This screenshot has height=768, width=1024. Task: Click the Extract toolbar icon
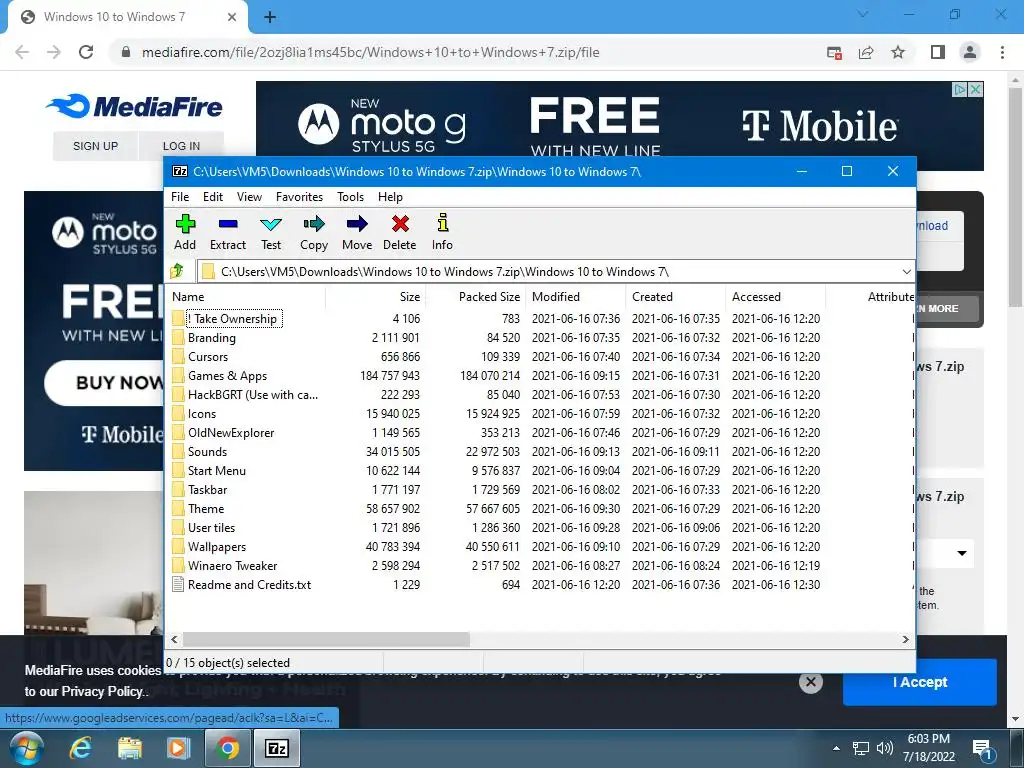pos(228,232)
